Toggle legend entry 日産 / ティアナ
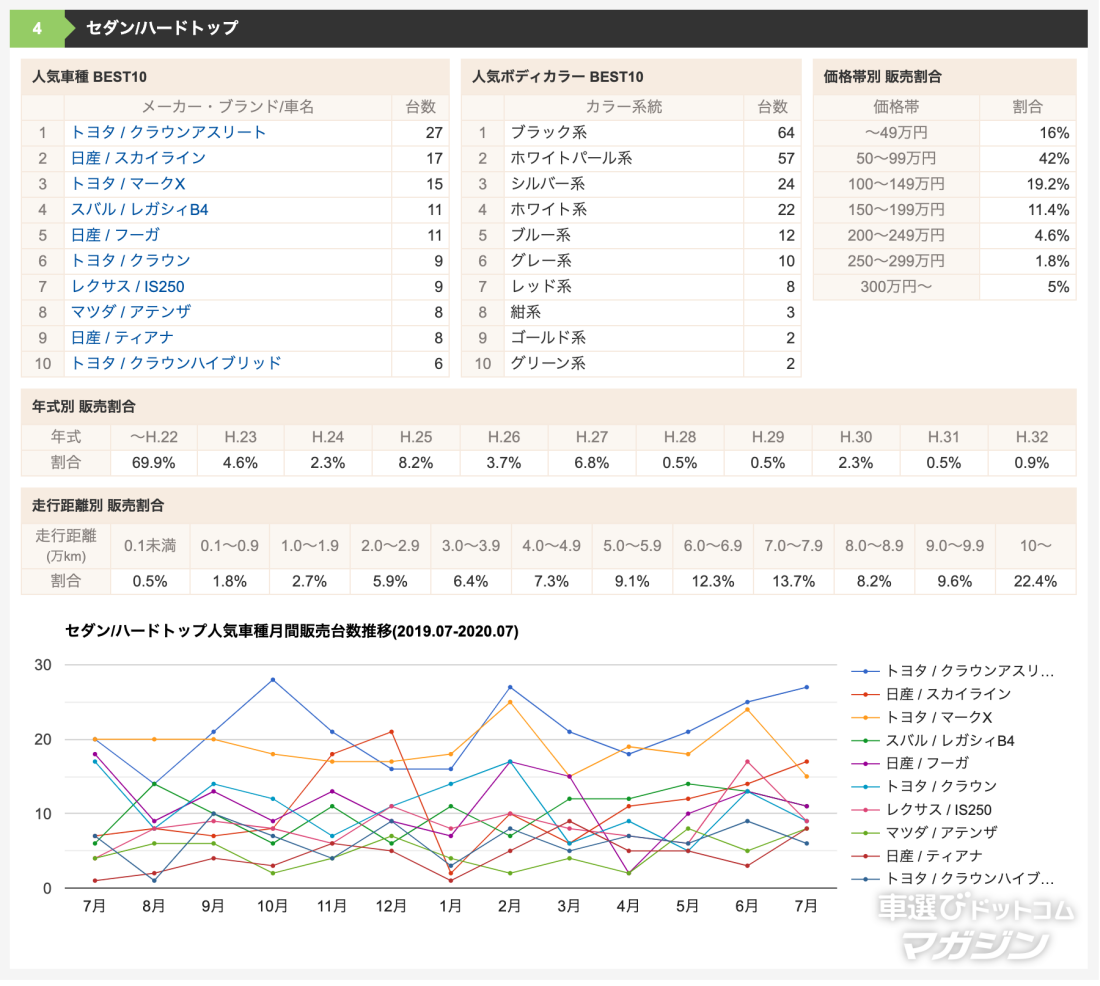The height and width of the screenshot is (986, 1100). (917, 856)
